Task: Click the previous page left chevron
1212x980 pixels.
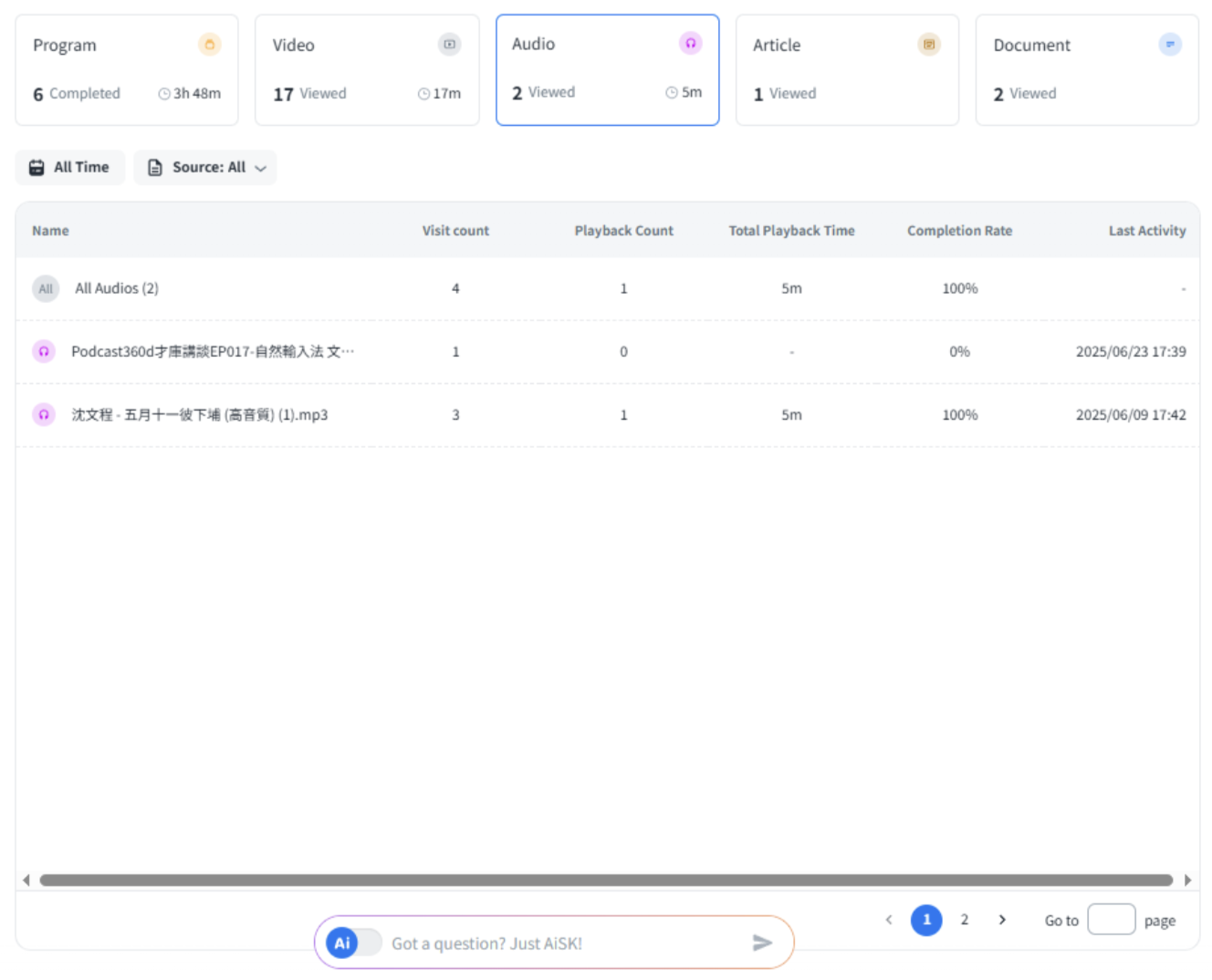Action: pyautogui.click(x=889, y=920)
